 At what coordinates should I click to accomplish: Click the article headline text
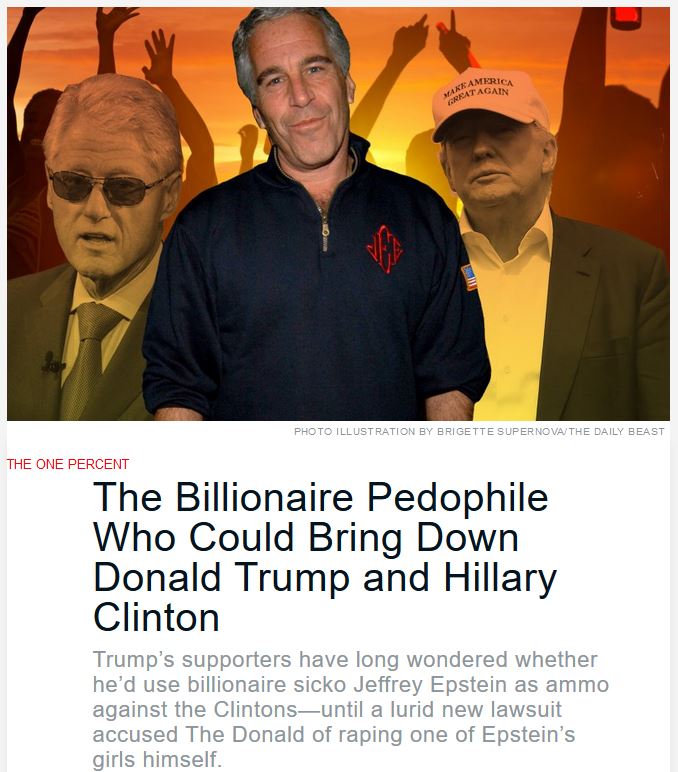coord(325,556)
